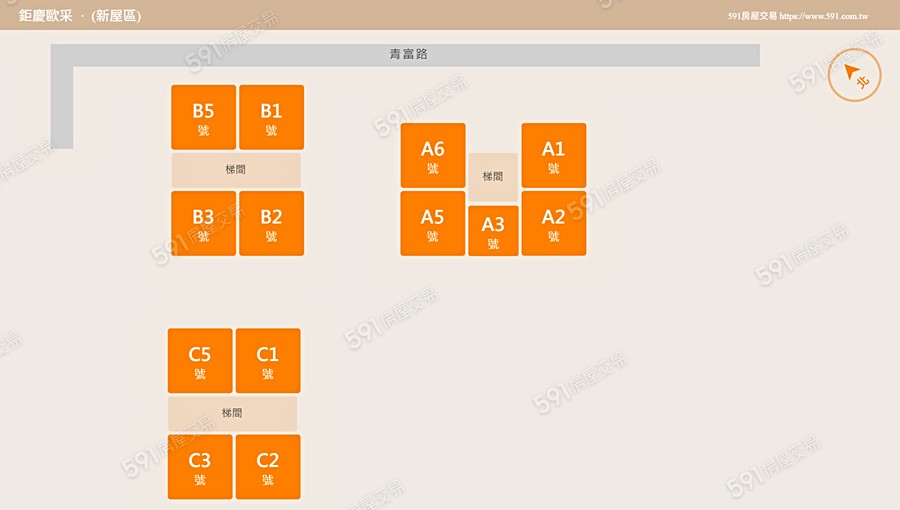Choose unit C2號
Viewport: 900px width, 510px height.
click(268, 467)
